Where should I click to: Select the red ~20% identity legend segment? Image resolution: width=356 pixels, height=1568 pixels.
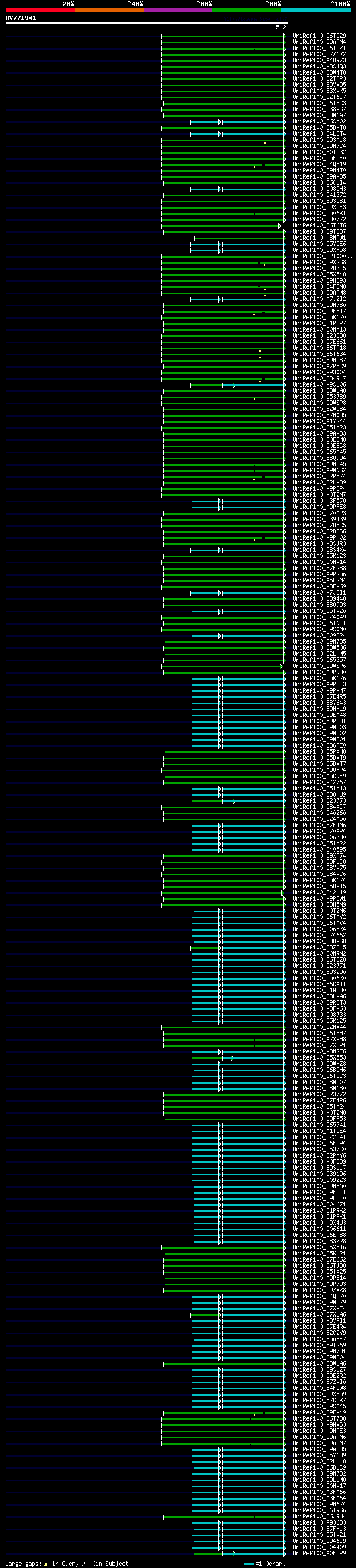coord(39,10)
